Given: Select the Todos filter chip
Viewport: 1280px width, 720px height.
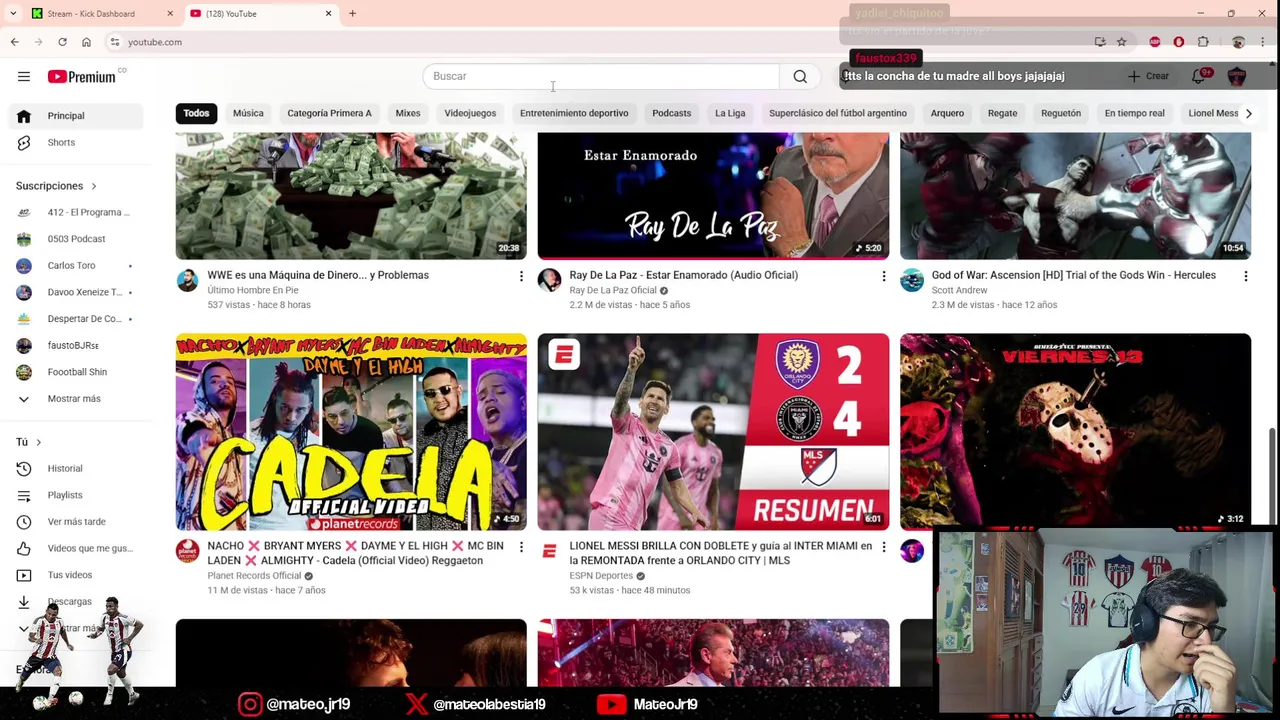Looking at the screenshot, I should (196, 113).
